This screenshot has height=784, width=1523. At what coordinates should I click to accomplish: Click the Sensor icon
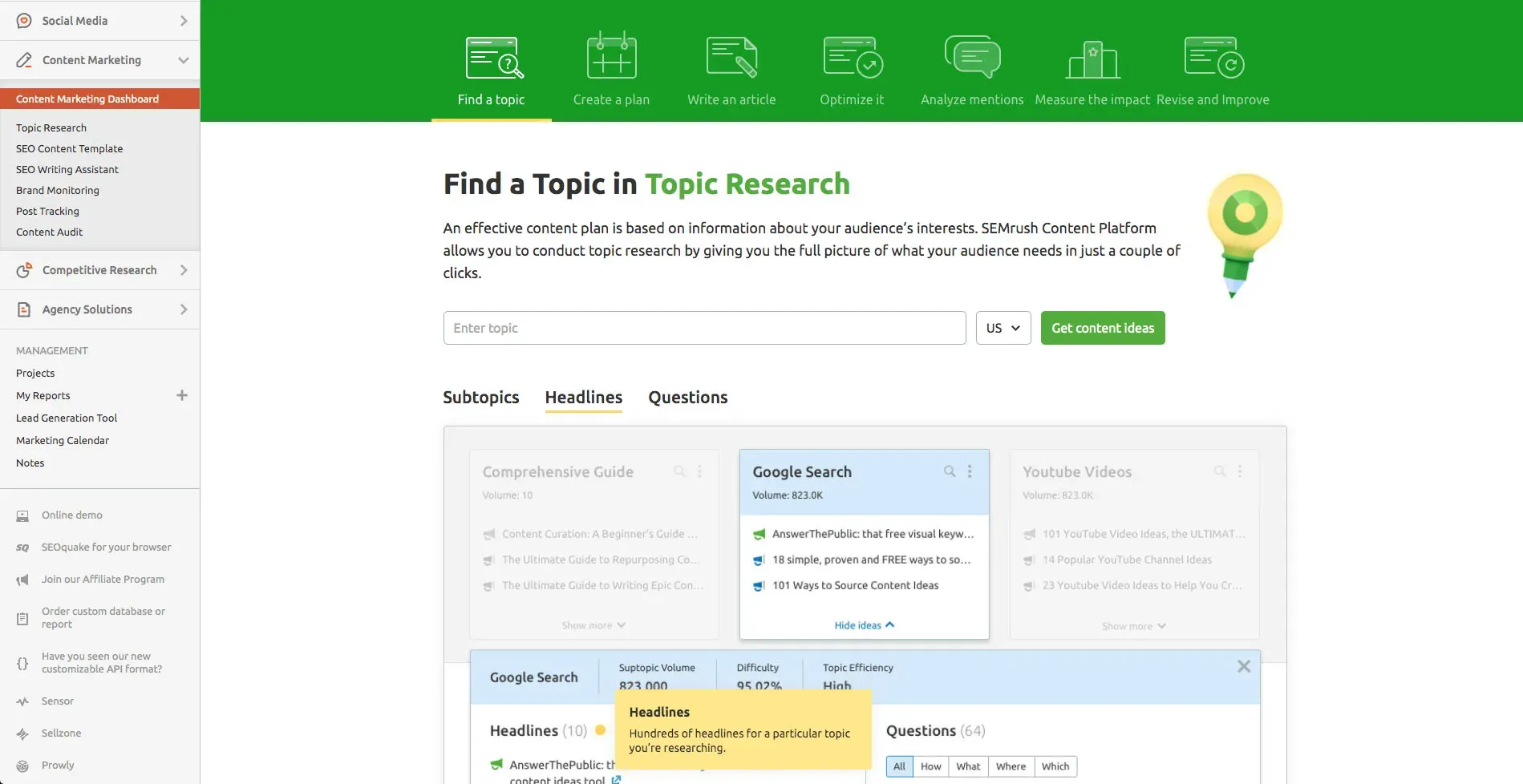(x=22, y=701)
